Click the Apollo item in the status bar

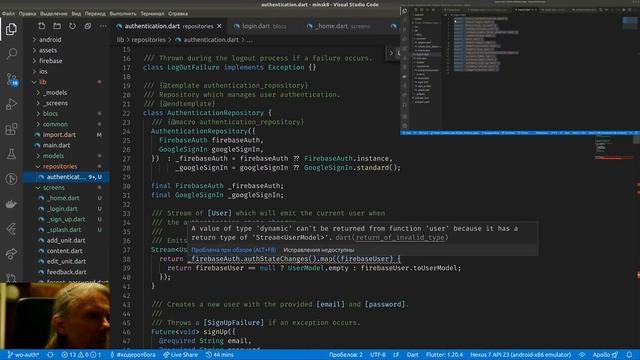(605, 355)
